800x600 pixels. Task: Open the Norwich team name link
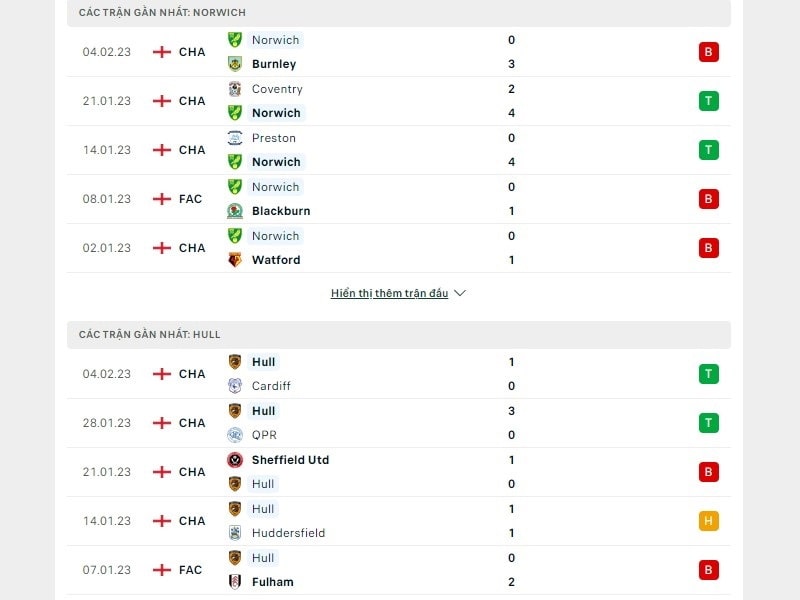coord(275,40)
